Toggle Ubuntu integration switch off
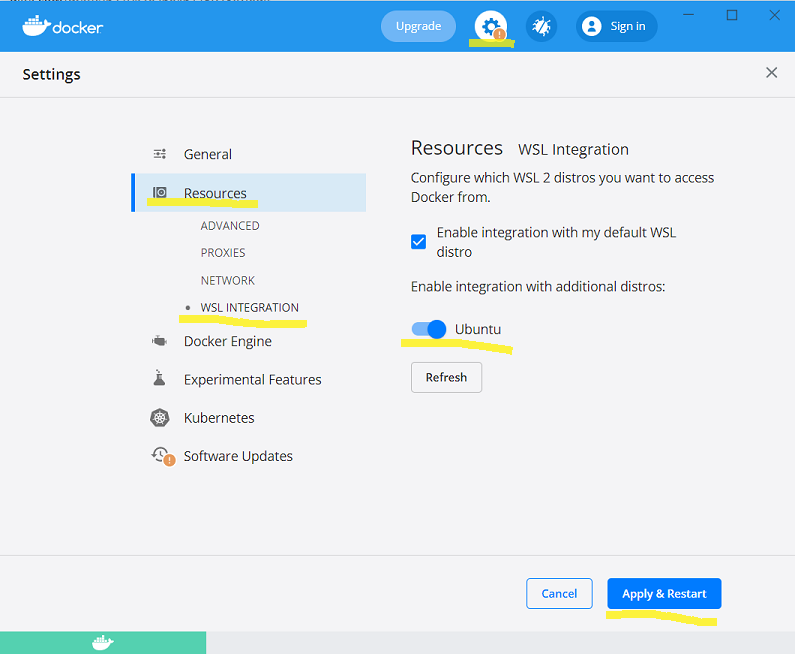The width and height of the screenshot is (795, 654). (x=428, y=329)
